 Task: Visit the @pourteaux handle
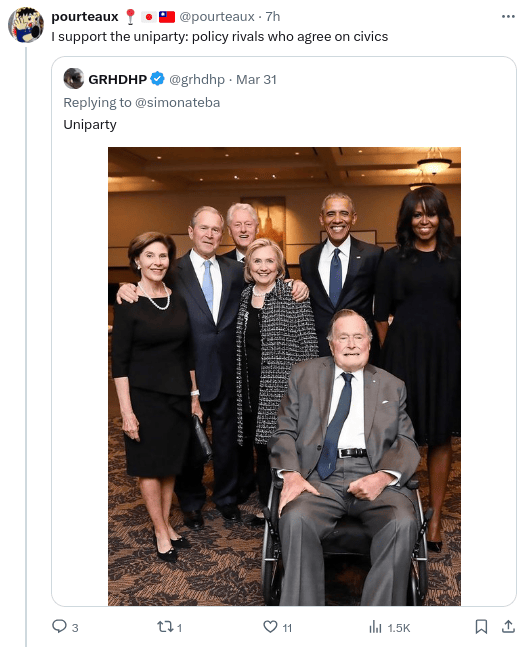point(217,17)
